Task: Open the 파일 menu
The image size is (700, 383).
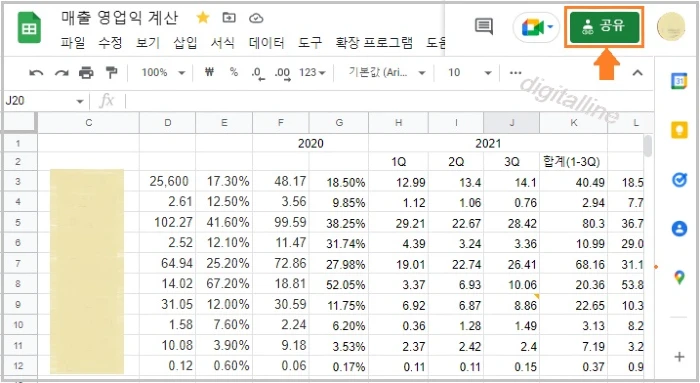Action: [73, 43]
